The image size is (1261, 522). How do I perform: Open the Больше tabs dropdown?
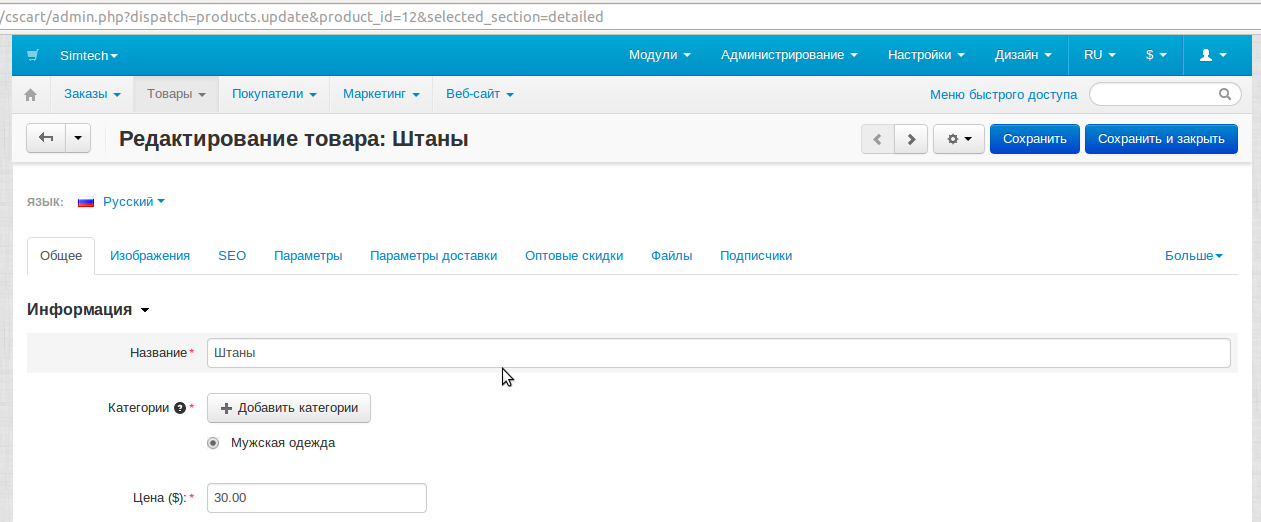(1193, 256)
